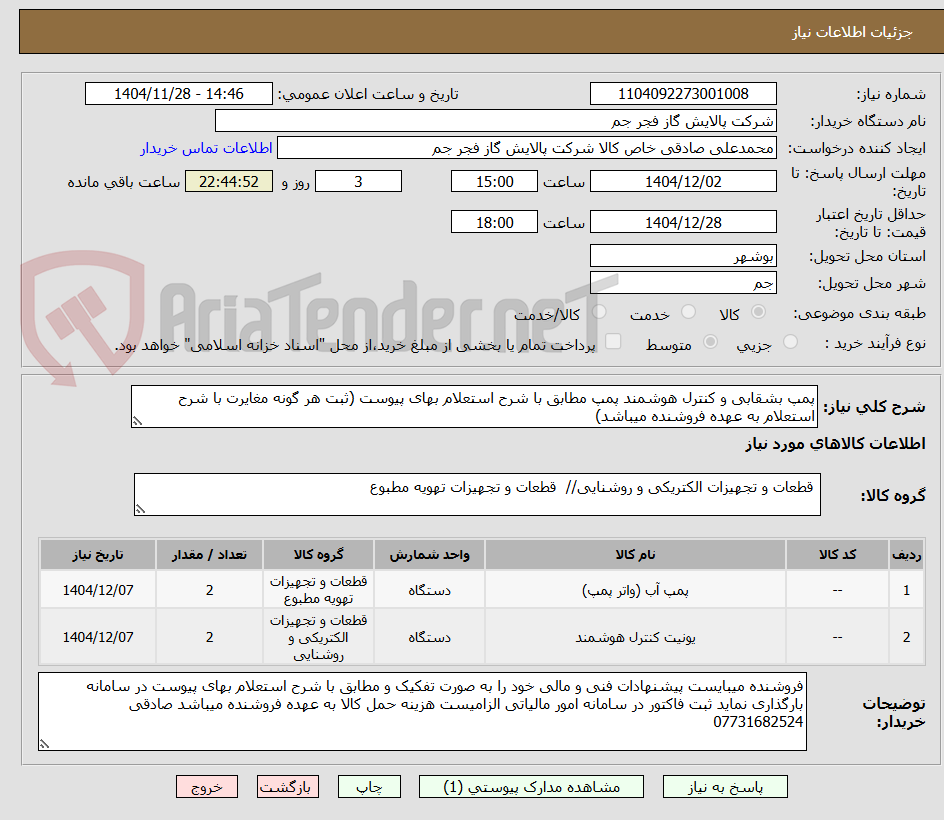Click delivery province field 'بوشهر'
The image size is (944, 820).
coord(683,256)
